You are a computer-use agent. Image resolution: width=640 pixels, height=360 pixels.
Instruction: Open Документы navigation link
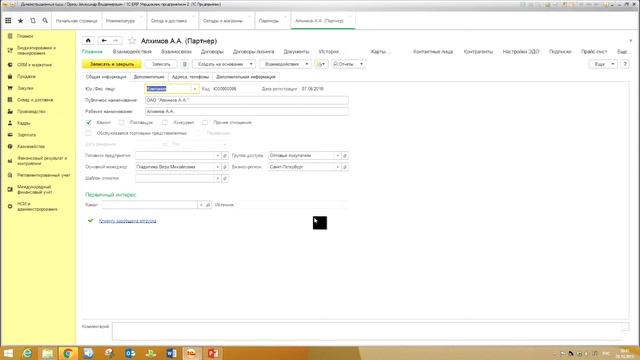tap(296, 51)
